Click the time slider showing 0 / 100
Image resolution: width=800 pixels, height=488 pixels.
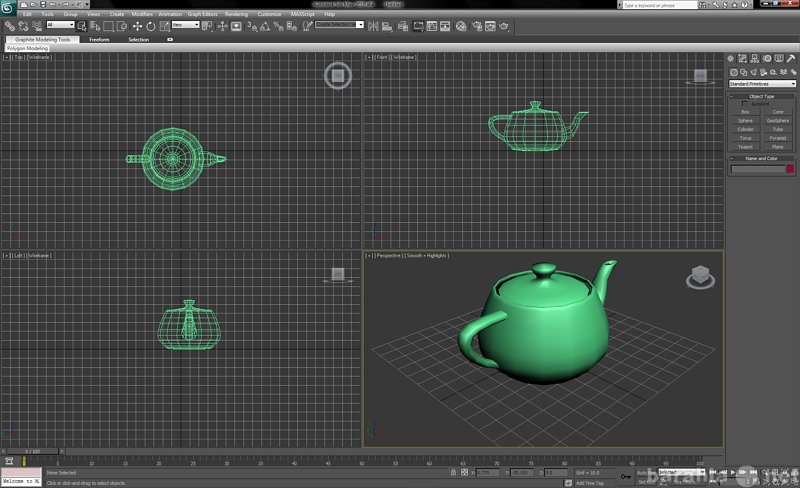pos(33,451)
